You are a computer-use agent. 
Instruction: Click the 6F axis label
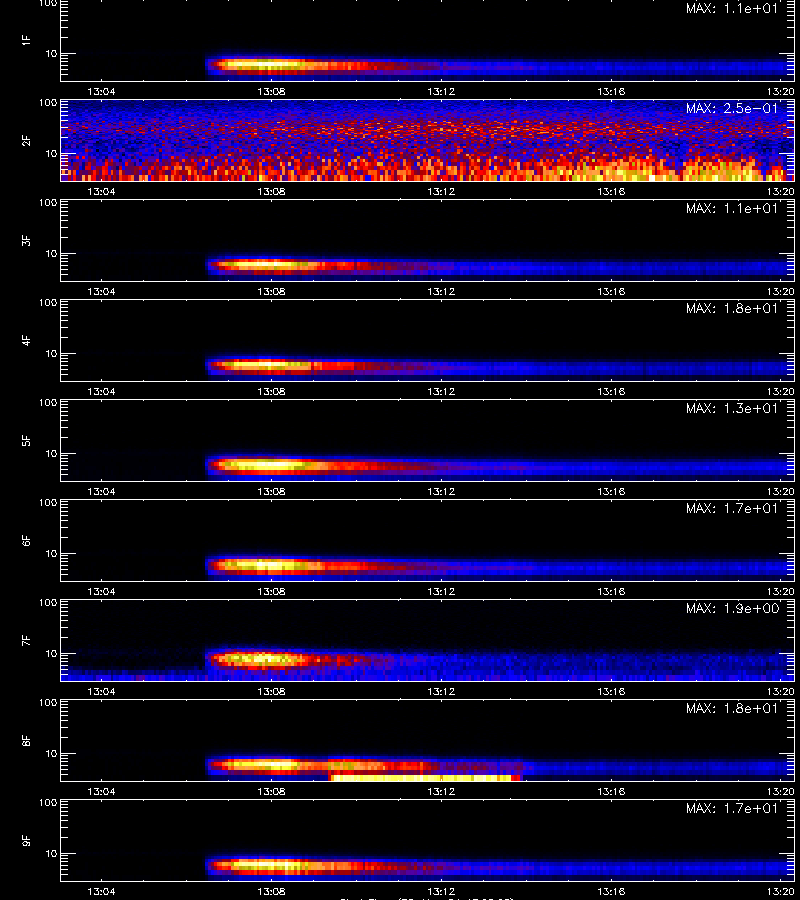26,540
